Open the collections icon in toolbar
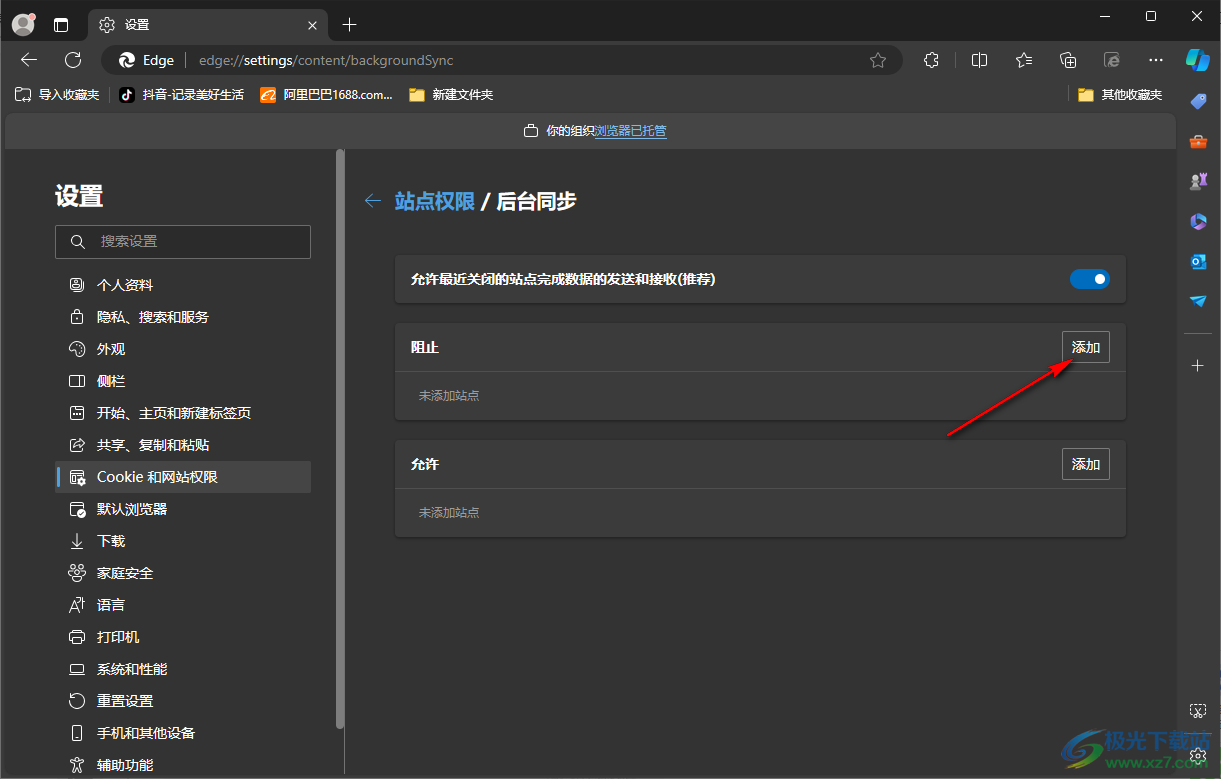 coord(1068,60)
